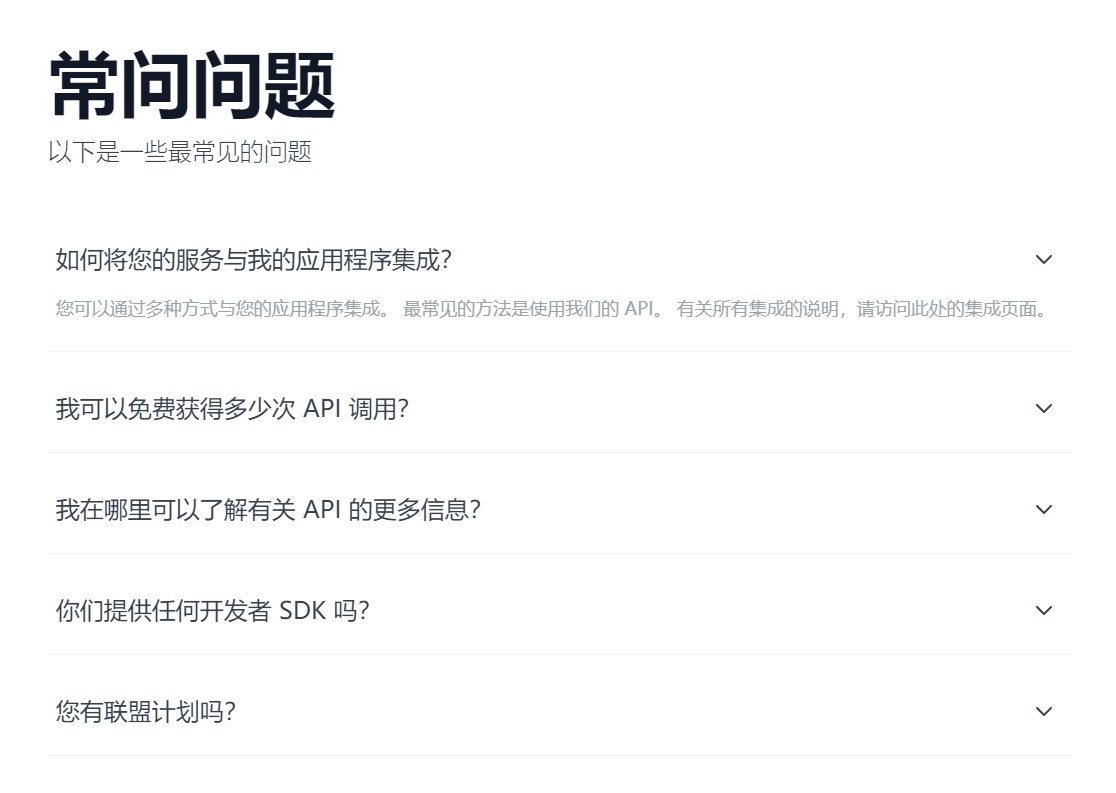The image size is (1116, 793).
Task: Click the answer sentence 您可以通过多种方式与您的应用程序集成
Action: coord(221,309)
